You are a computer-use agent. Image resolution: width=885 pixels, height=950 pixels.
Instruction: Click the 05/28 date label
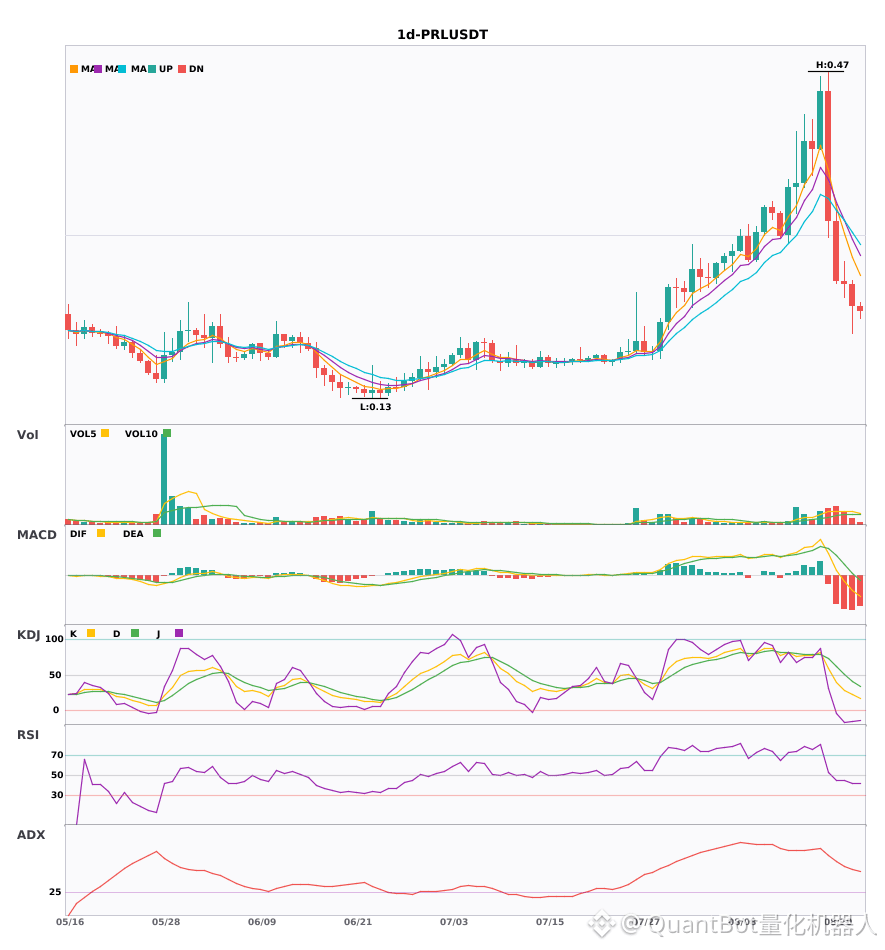(x=166, y=922)
